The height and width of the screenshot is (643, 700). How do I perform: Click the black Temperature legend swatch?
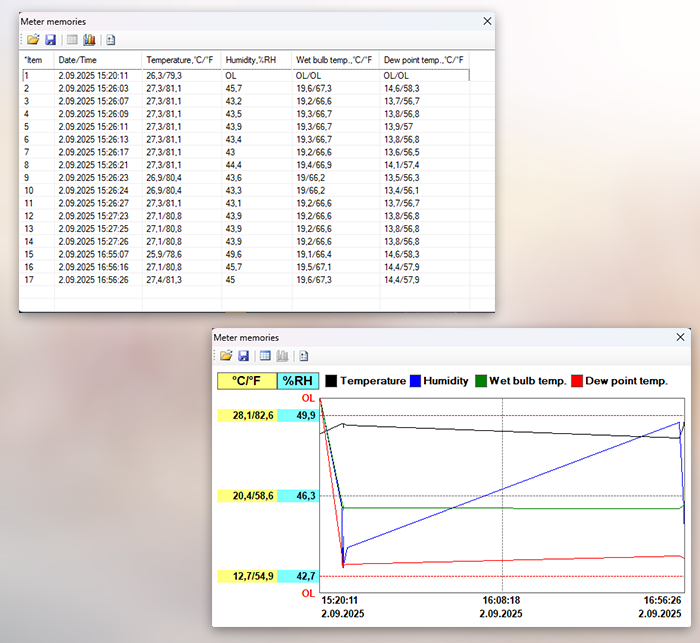tap(331, 381)
